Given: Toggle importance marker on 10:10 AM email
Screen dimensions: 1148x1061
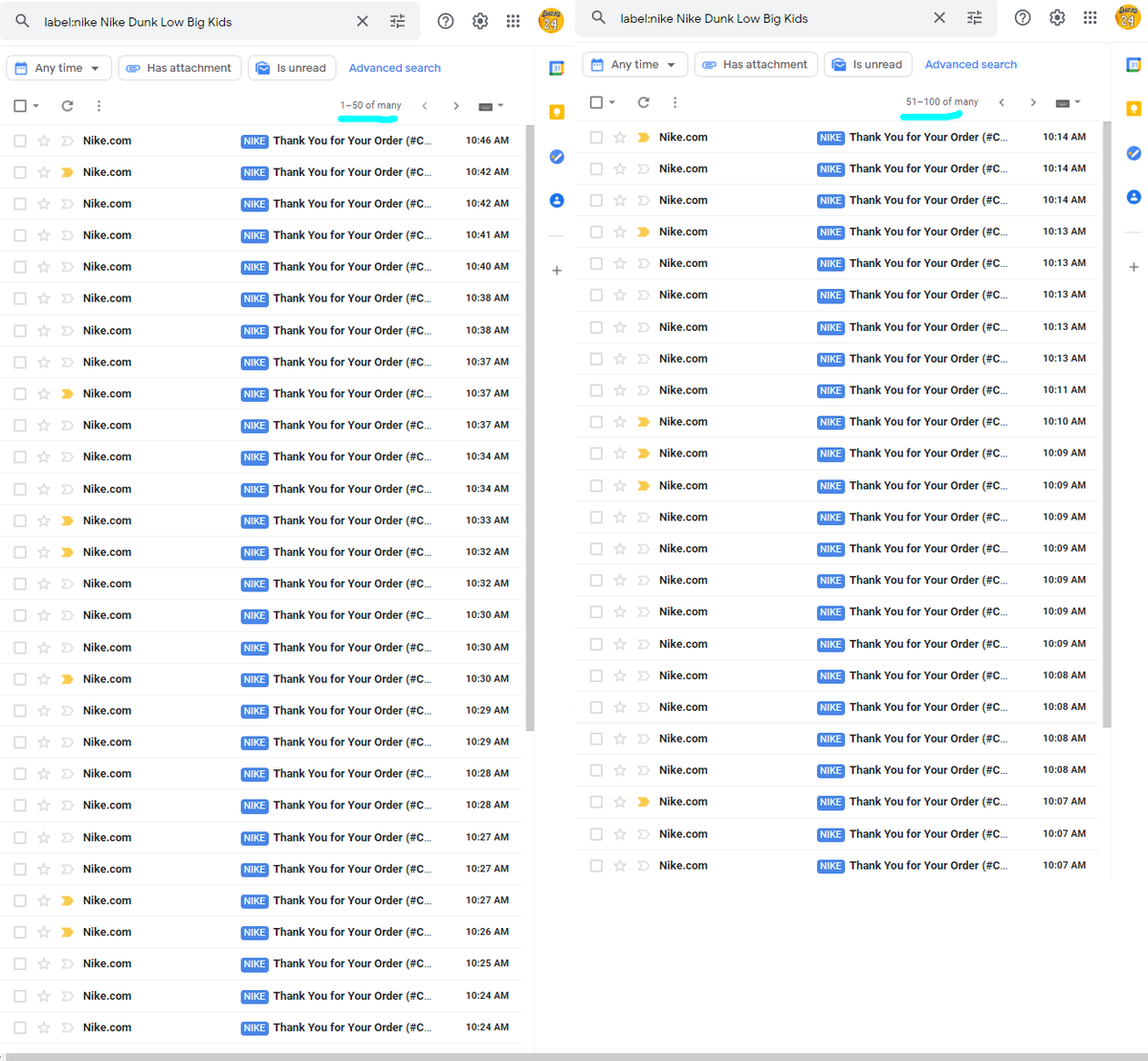Looking at the screenshot, I should tap(644, 422).
